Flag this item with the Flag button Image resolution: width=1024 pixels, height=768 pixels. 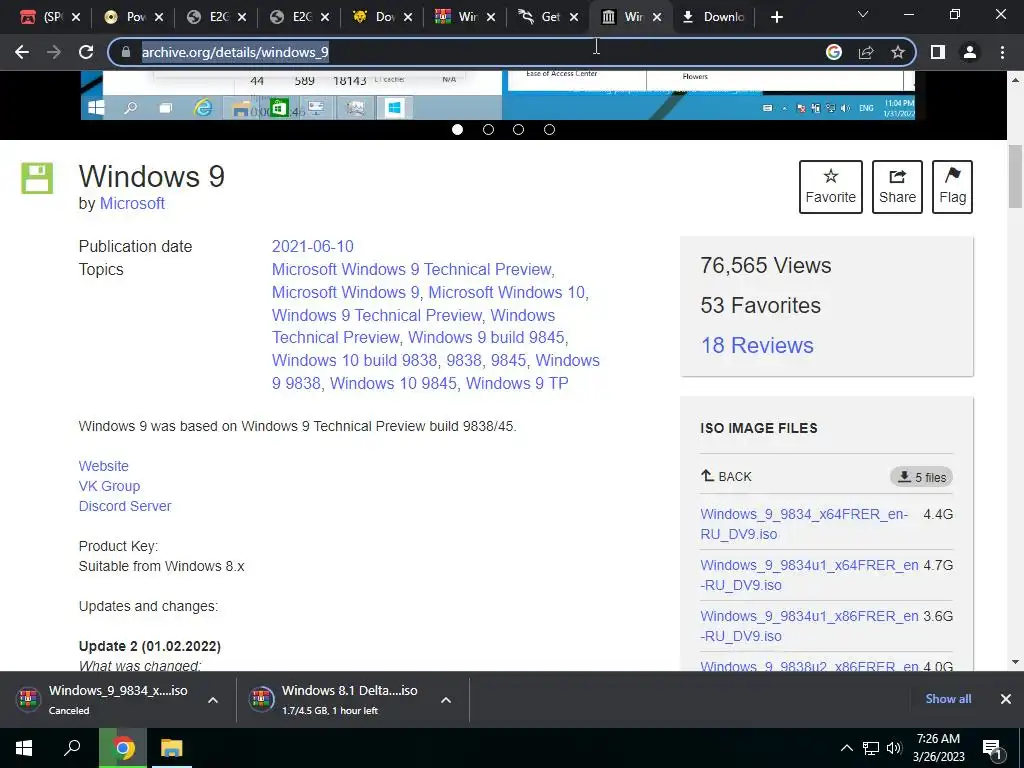pyautogui.click(x=952, y=187)
